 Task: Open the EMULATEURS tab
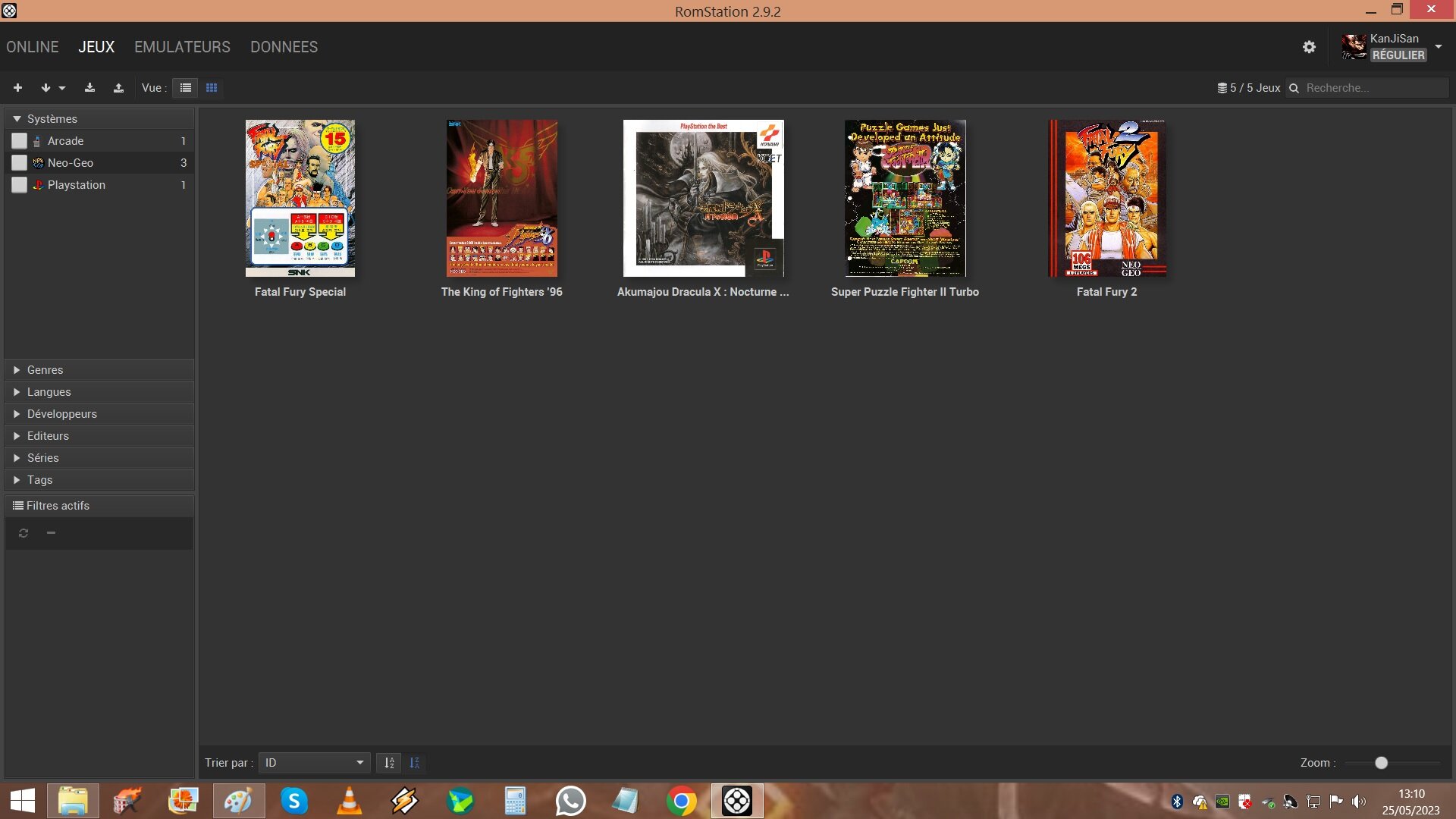click(x=182, y=47)
